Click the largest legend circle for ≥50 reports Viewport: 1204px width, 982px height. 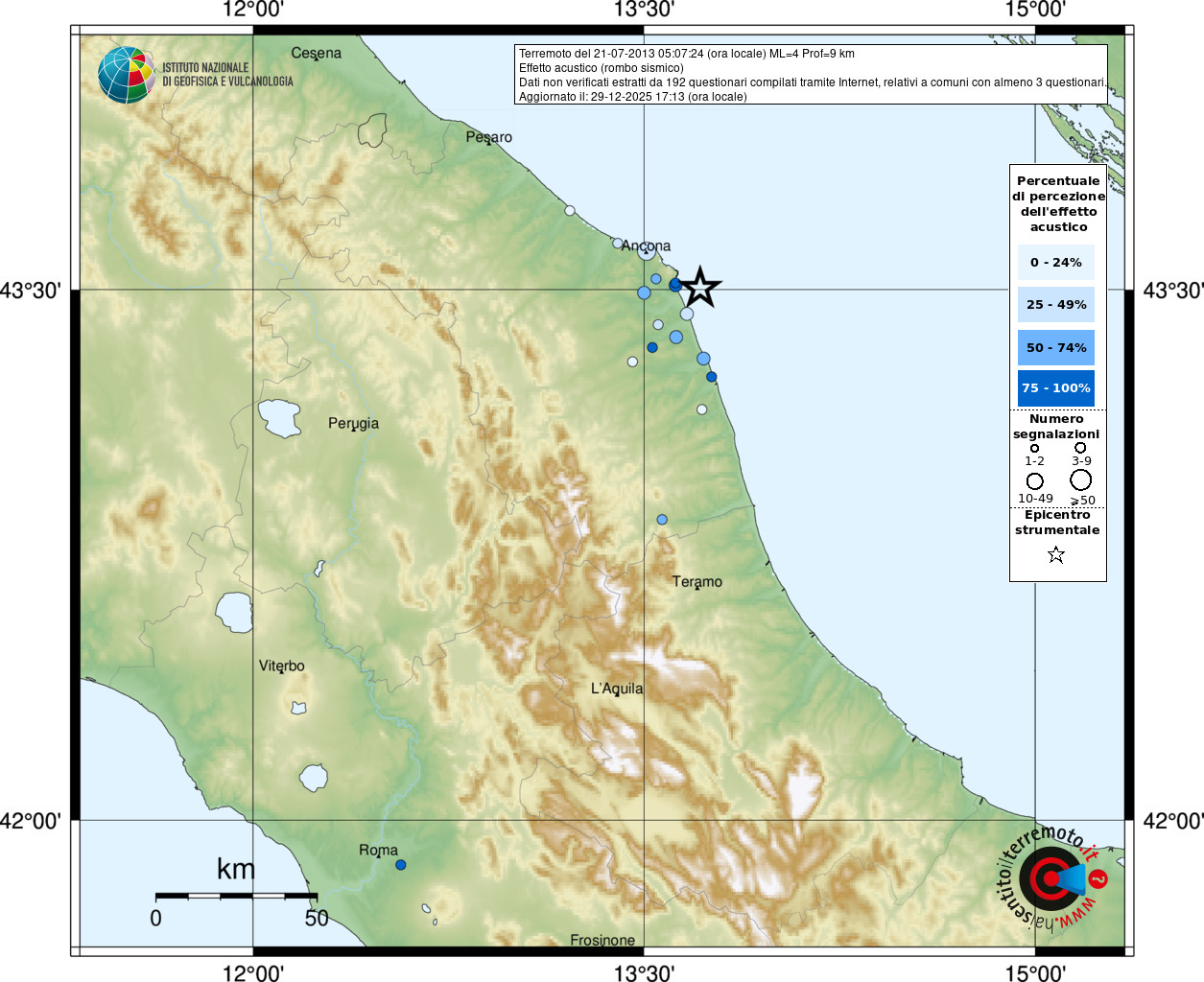1081,480
